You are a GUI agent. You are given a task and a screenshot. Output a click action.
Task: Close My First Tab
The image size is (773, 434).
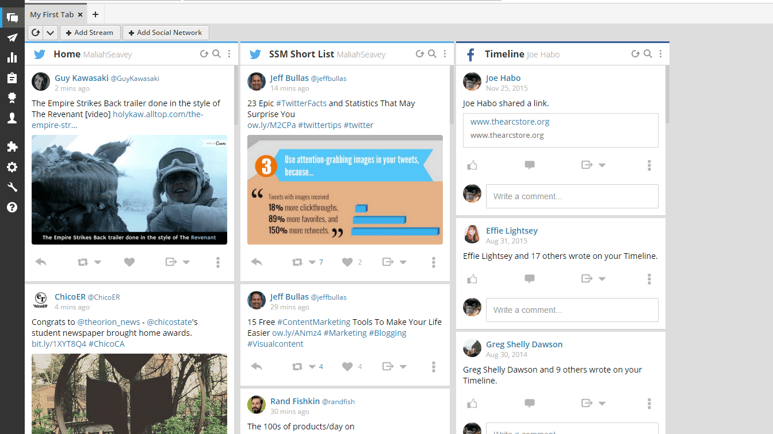[80, 15]
